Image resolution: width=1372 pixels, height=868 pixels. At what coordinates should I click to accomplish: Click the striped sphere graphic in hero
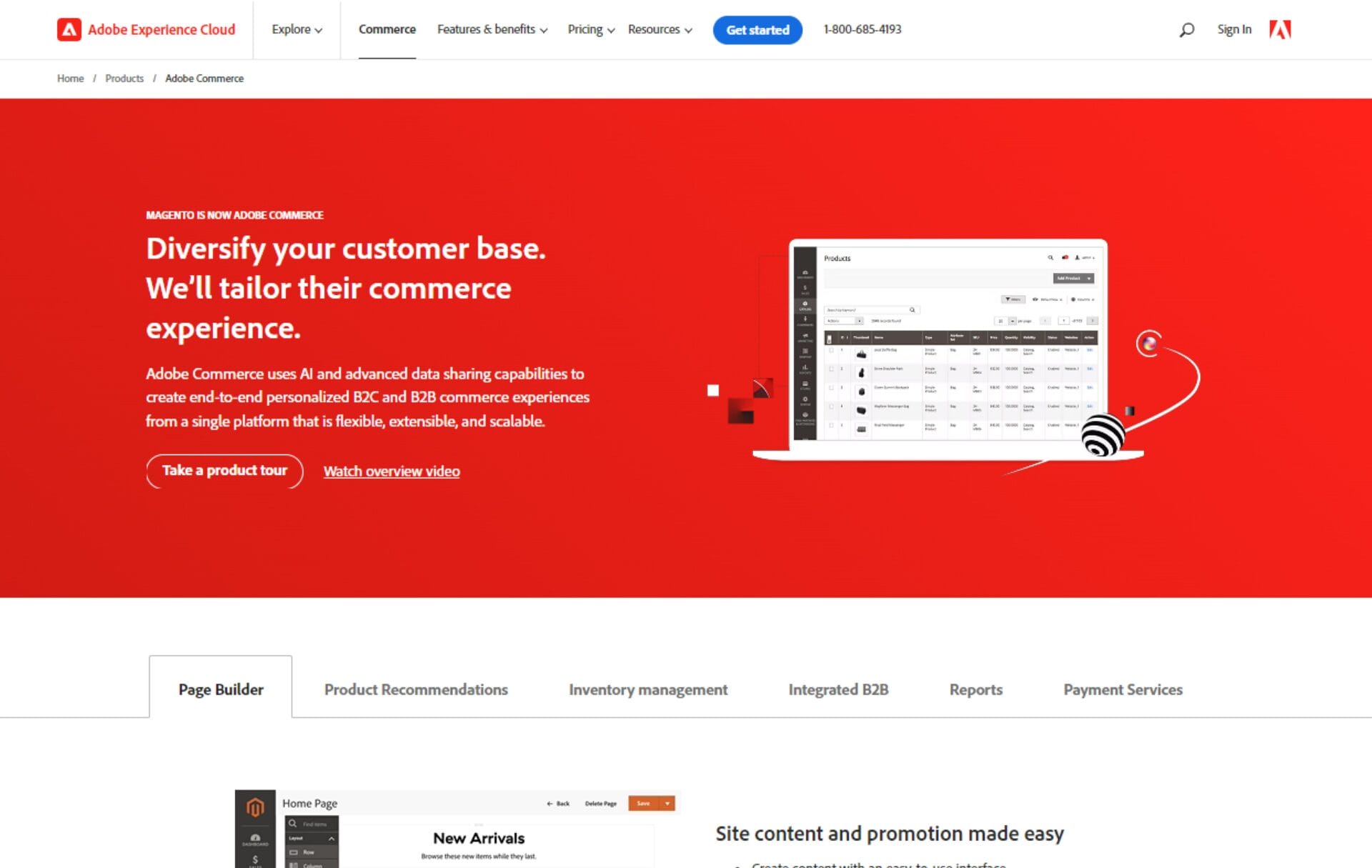pos(1103,435)
